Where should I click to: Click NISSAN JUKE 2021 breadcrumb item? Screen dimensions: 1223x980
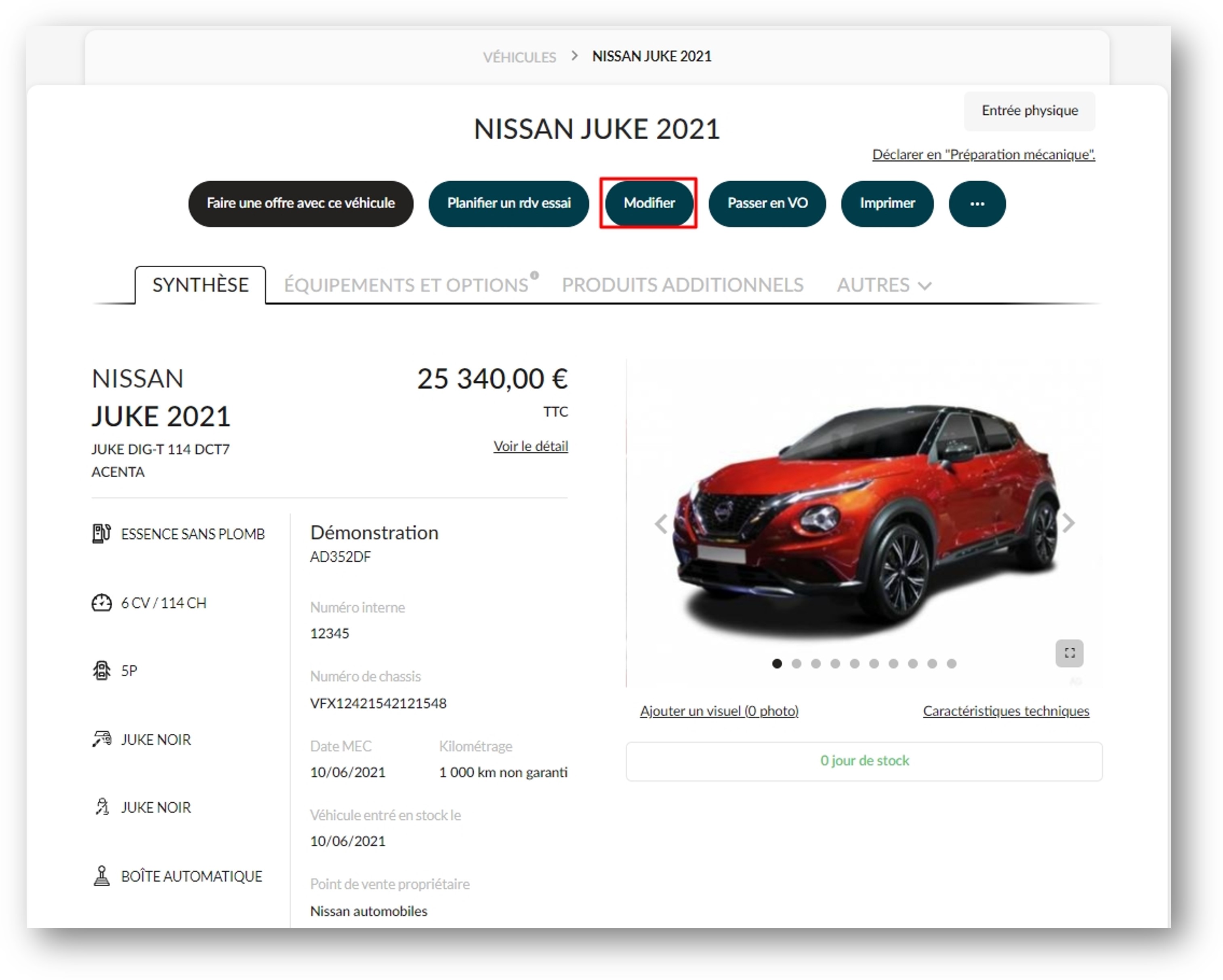(652, 56)
